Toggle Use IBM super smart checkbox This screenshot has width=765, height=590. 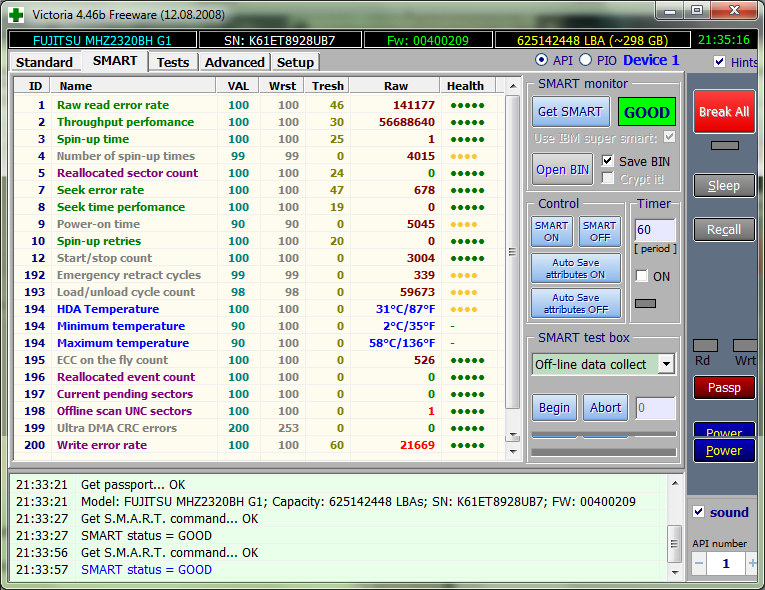(x=669, y=137)
